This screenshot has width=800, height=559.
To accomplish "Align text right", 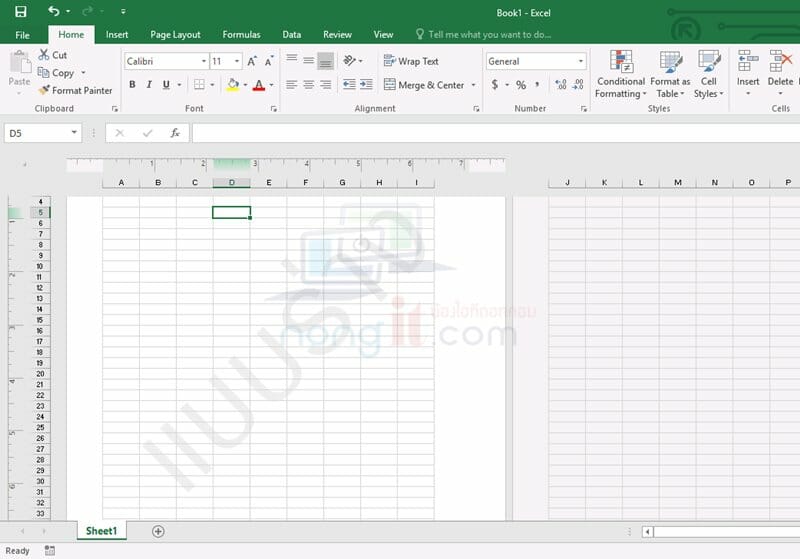I will tap(326, 85).
